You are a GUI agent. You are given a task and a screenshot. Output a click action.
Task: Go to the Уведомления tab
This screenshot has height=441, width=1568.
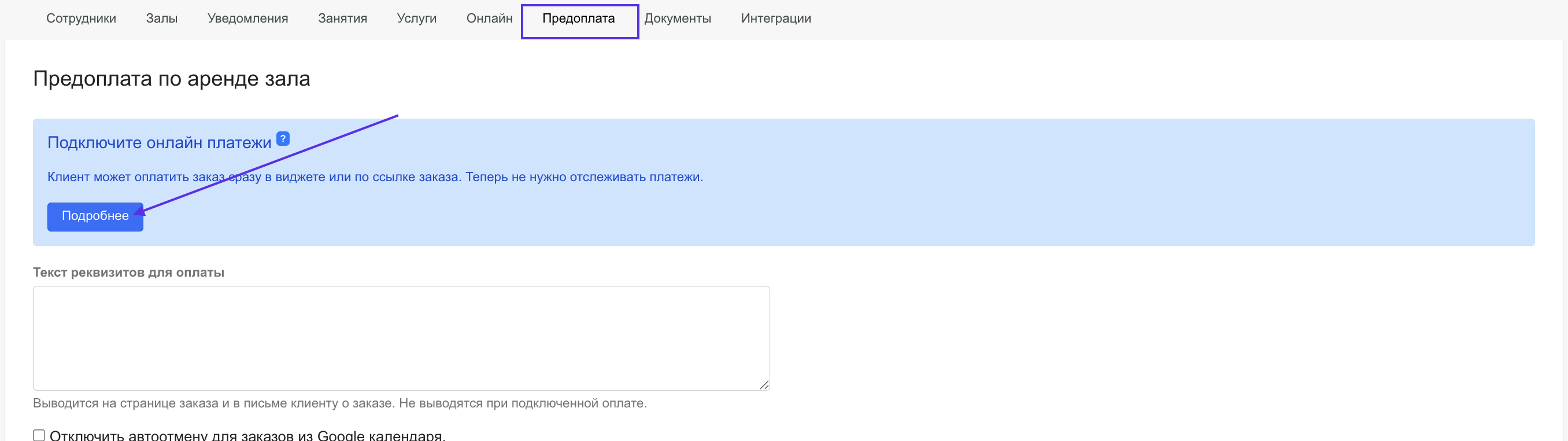click(247, 19)
